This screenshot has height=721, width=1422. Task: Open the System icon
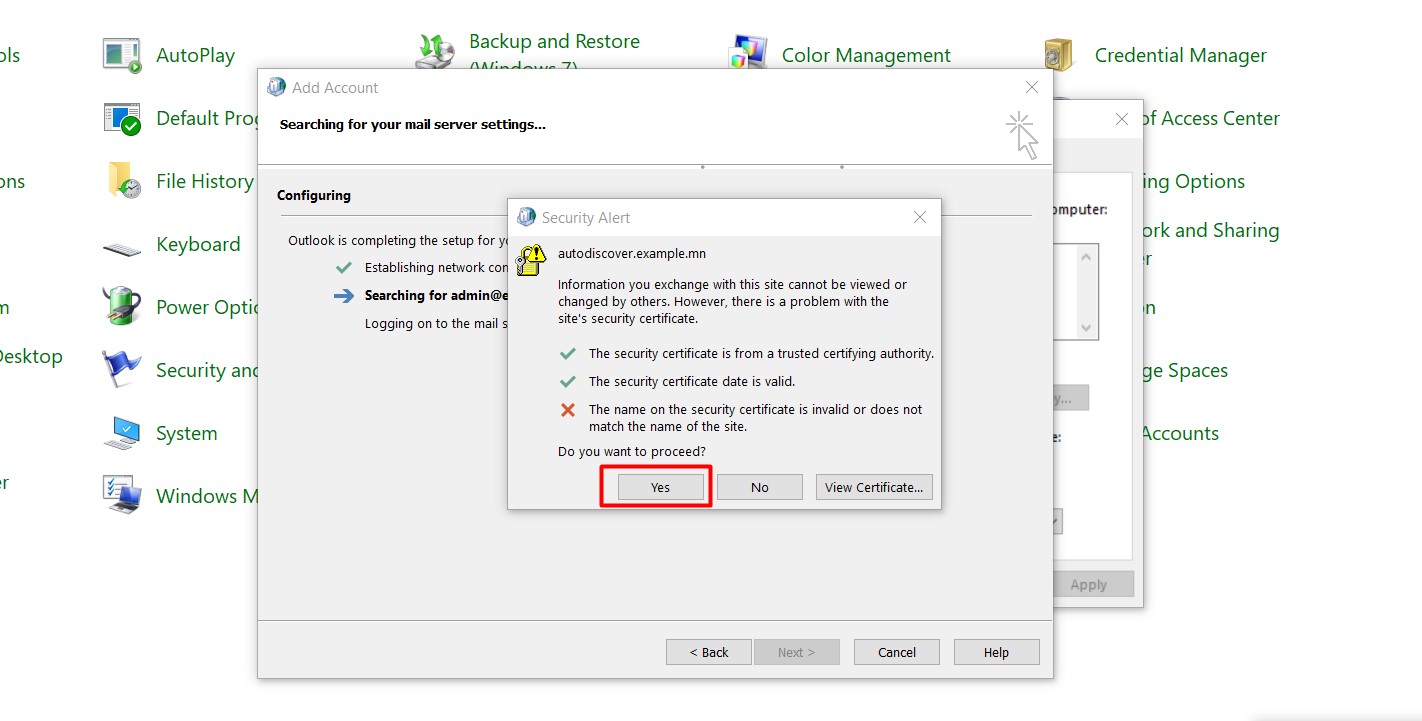point(123,433)
